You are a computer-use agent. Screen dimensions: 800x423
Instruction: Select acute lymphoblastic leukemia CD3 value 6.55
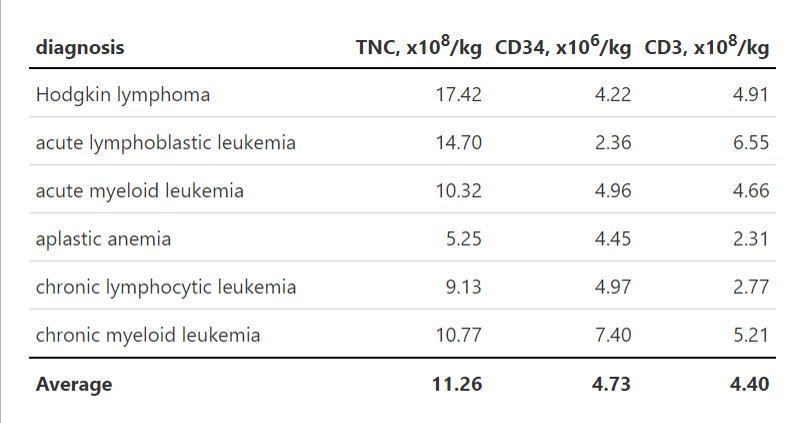click(x=750, y=143)
